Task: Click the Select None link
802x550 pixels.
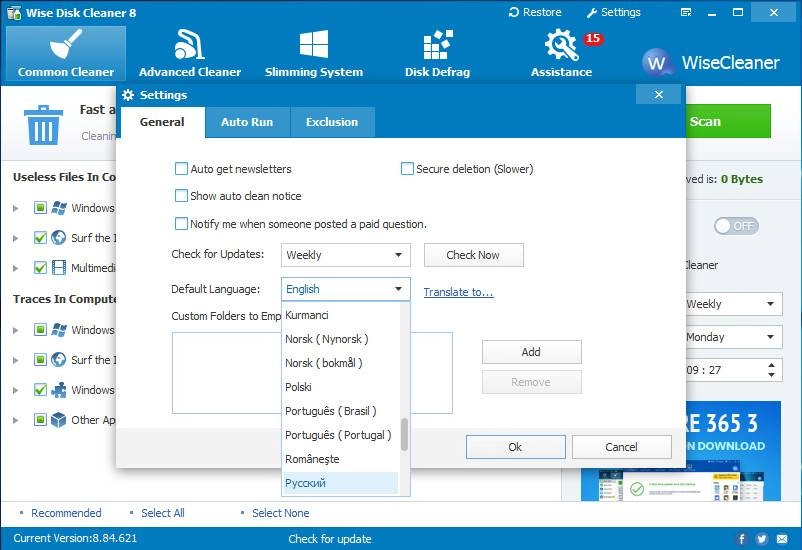Action: (280, 513)
